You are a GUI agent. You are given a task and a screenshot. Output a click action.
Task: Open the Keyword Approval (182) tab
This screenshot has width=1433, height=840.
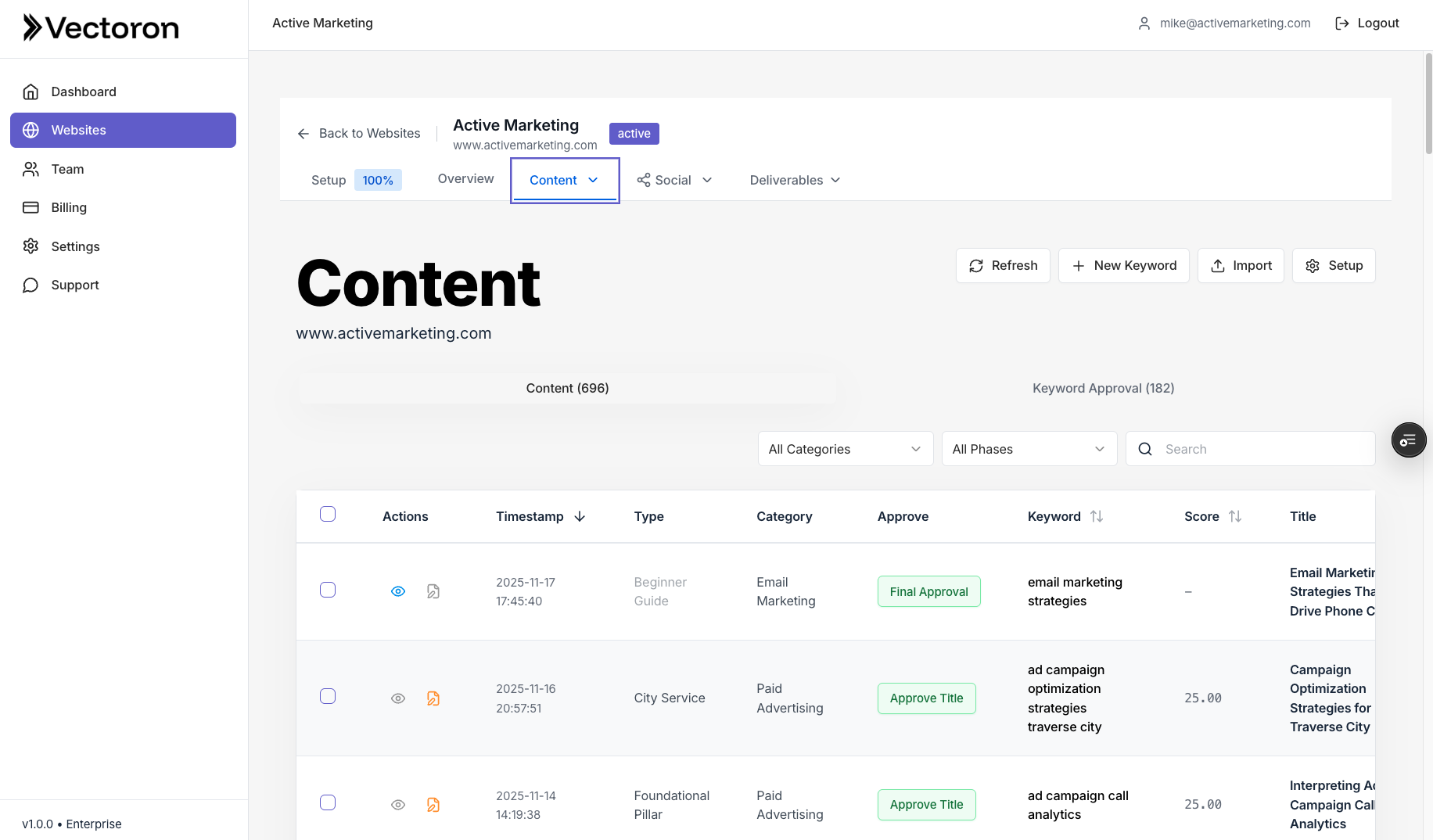point(1103,388)
